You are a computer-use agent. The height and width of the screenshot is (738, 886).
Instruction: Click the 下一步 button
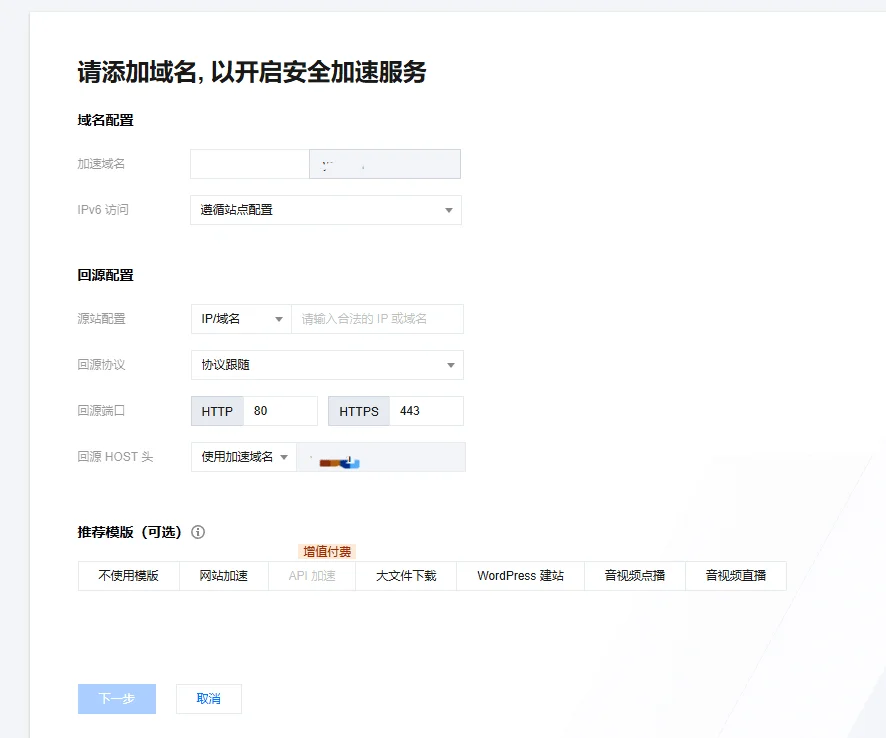click(x=117, y=699)
